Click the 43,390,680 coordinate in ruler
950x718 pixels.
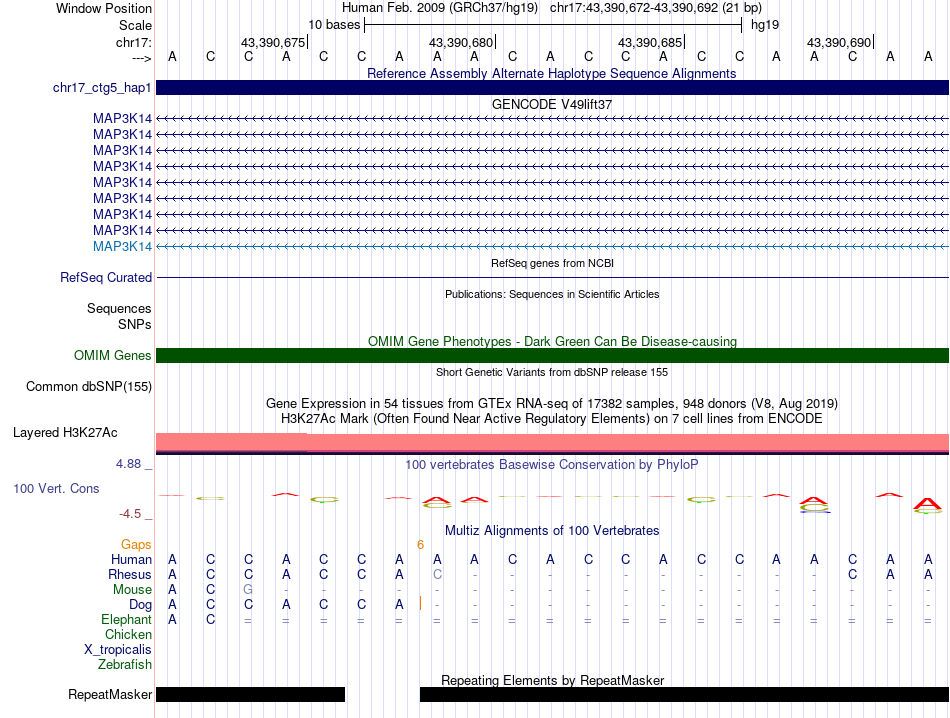coord(461,42)
